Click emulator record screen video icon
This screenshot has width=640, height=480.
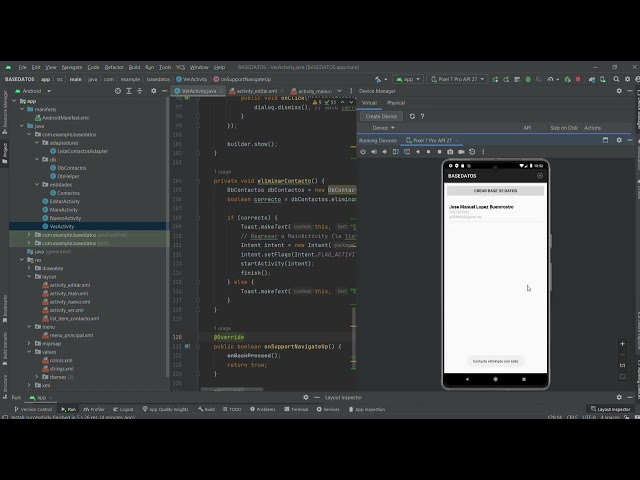(461, 151)
